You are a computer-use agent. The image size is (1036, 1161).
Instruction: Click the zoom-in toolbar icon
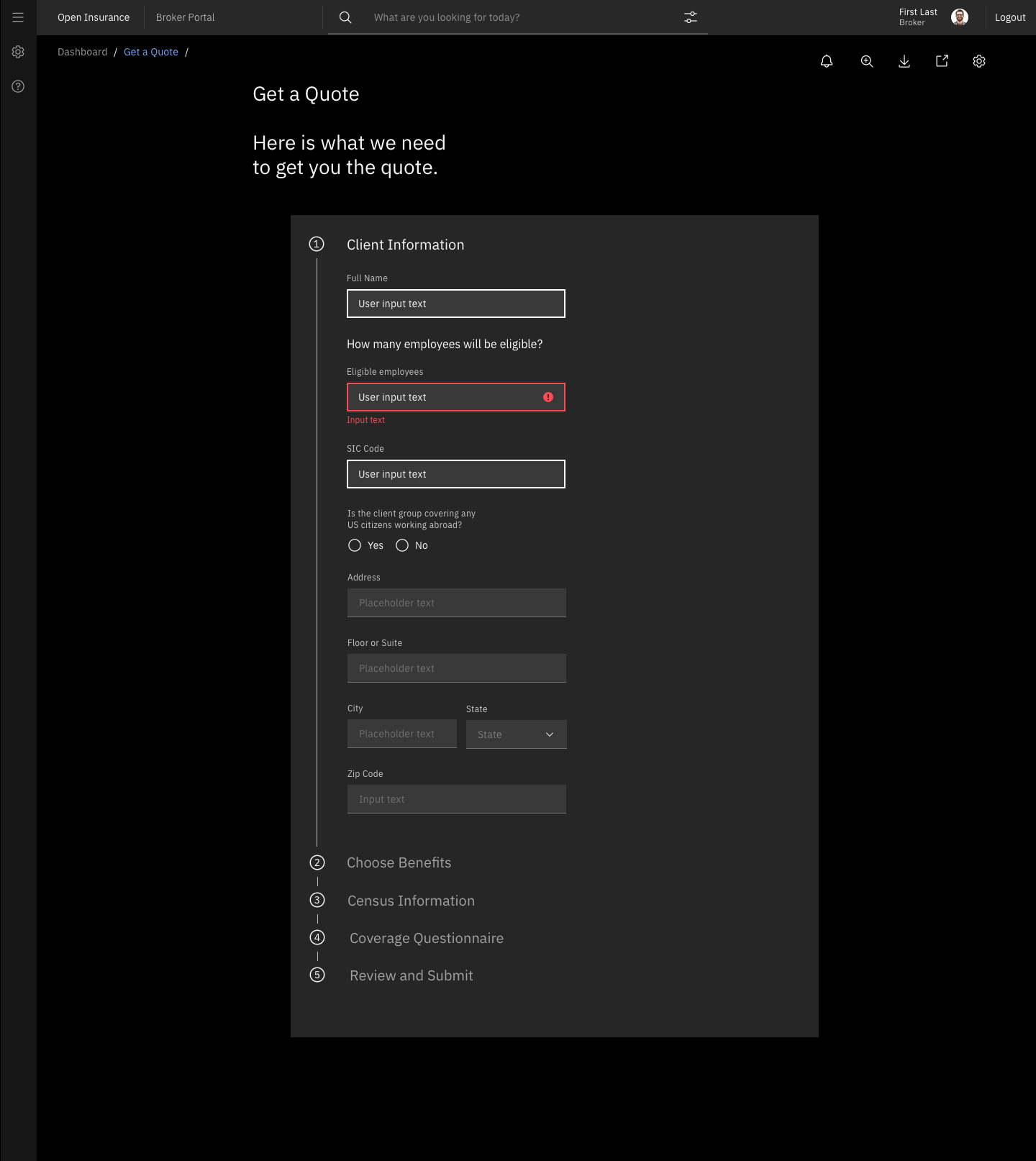click(867, 61)
